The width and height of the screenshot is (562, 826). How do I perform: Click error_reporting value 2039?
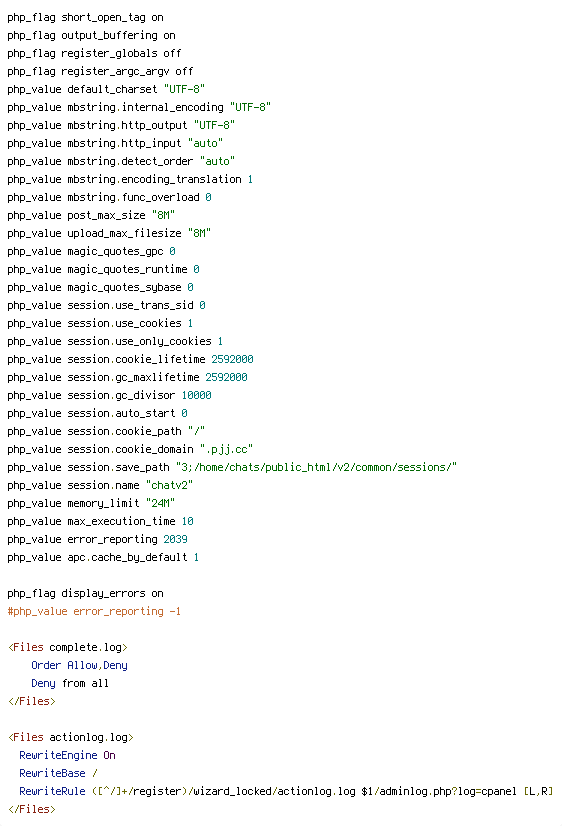pyautogui.click(x=175, y=539)
